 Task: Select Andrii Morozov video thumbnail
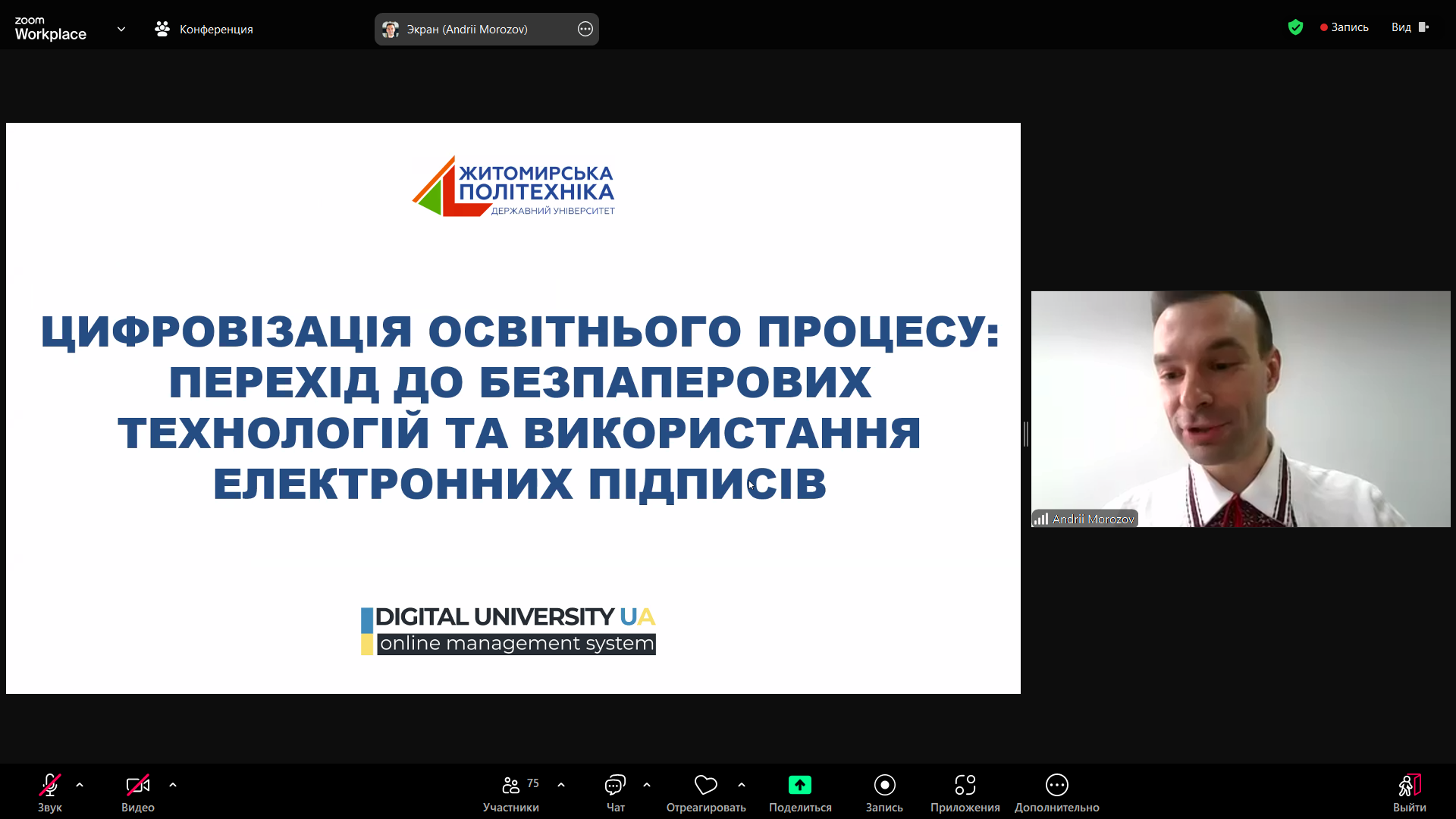coord(1240,409)
